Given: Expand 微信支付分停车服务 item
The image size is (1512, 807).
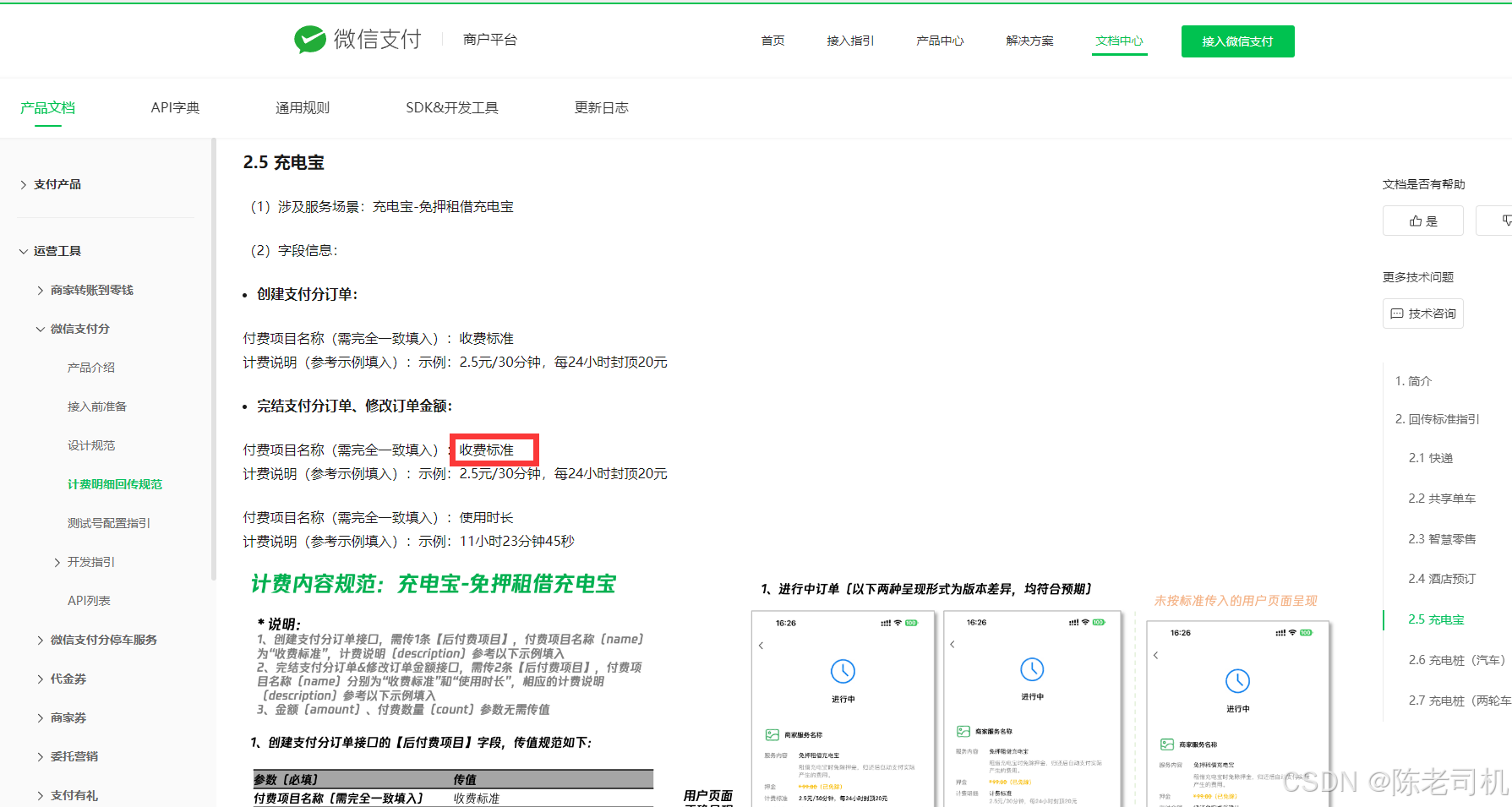Looking at the screenshot, I should point(97,640).
